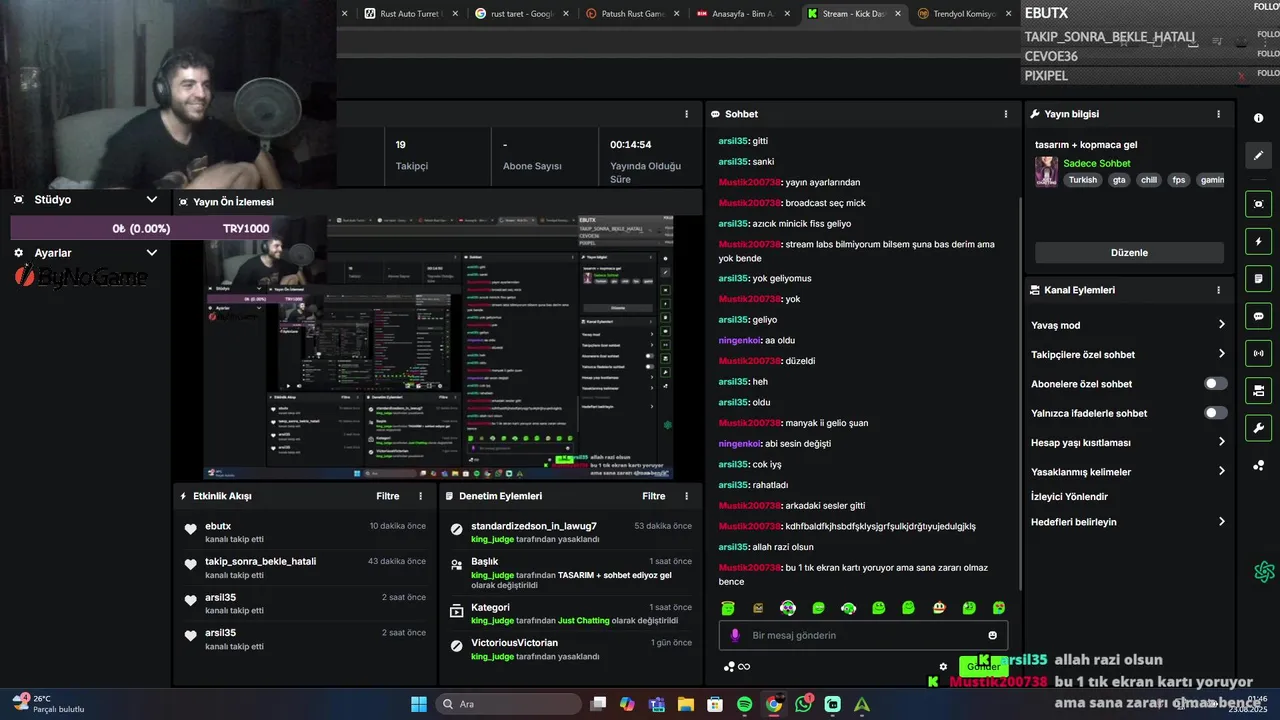This screenshot has width=1280, height=720.
Task: Select the gta tag chip
Action: point(1119,180)
